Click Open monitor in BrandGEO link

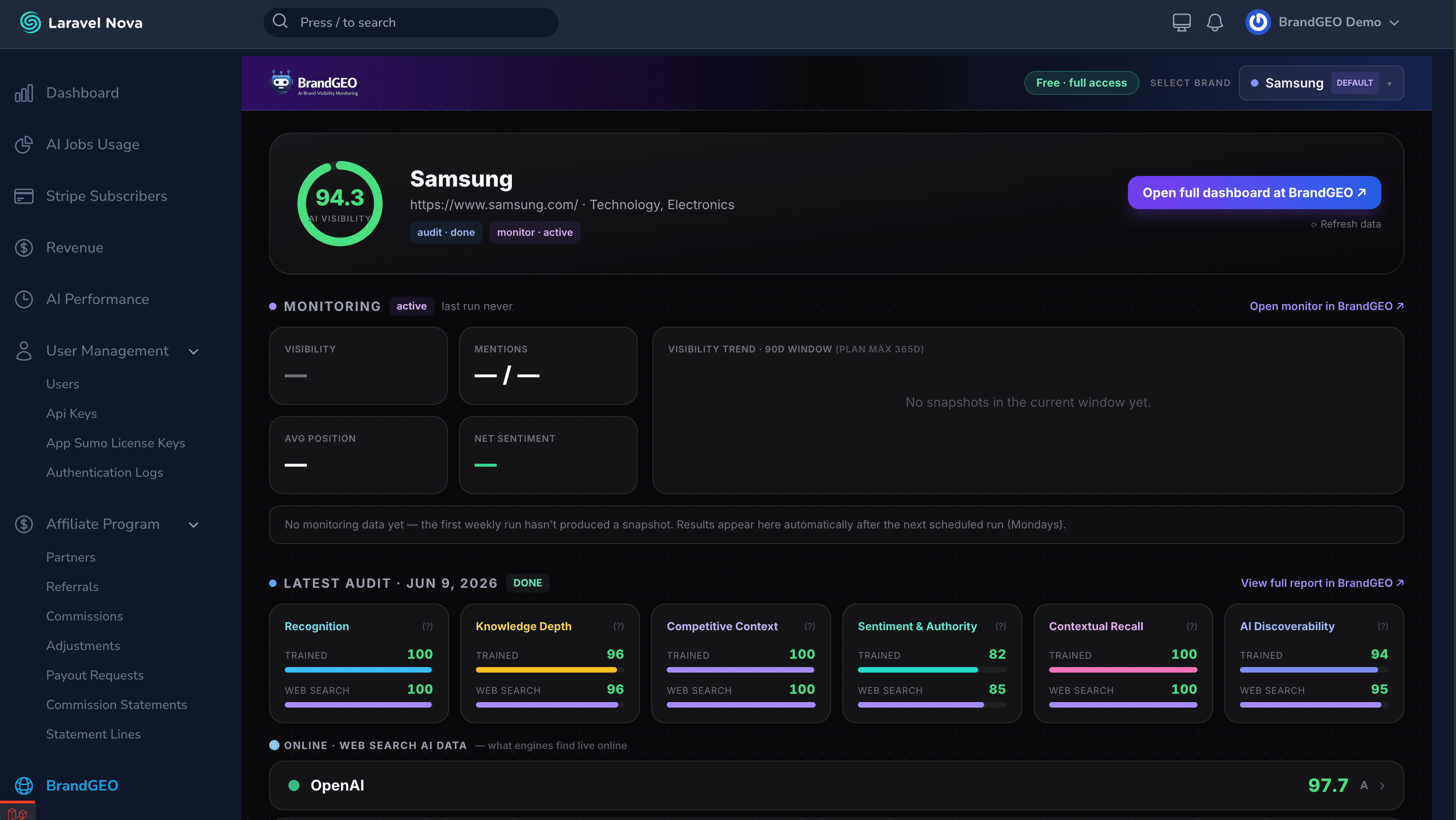click(x=1327, y=306)
